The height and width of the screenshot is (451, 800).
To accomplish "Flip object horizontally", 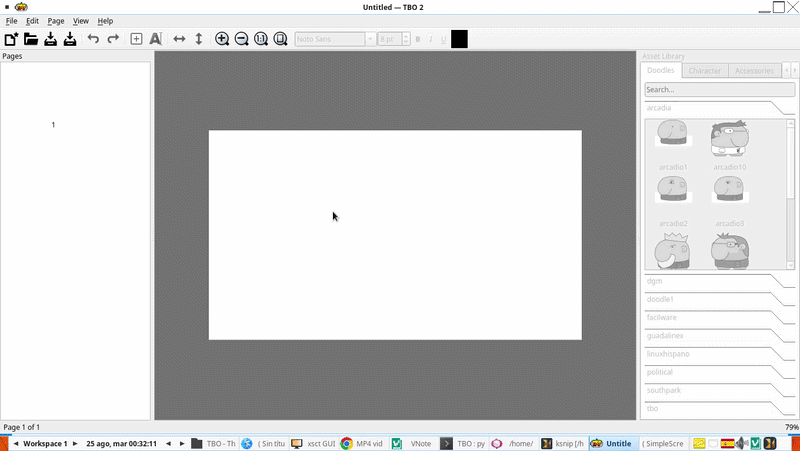I will pyautogui.click(x=179, y=39).
